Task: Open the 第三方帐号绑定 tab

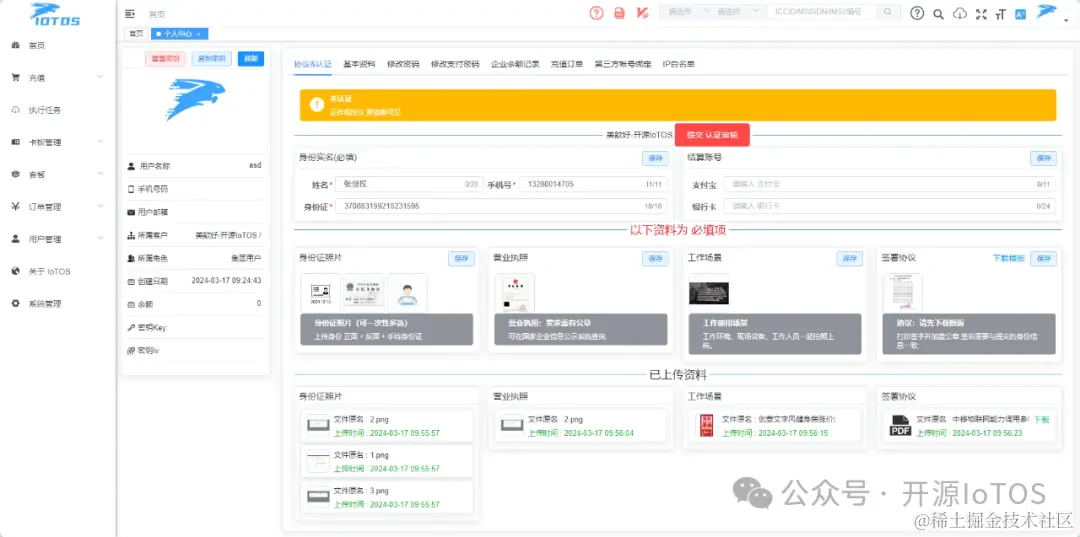Action: tap(623, 64)
